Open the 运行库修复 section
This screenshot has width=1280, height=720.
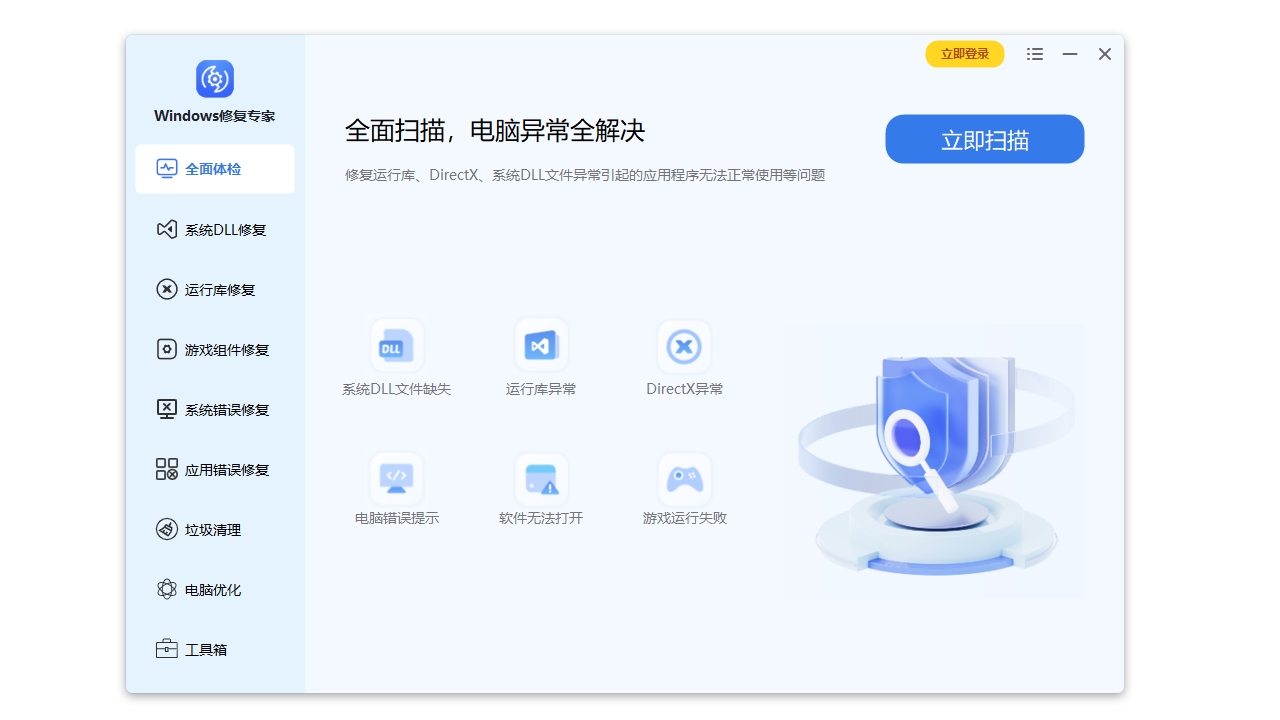[215, 290]
